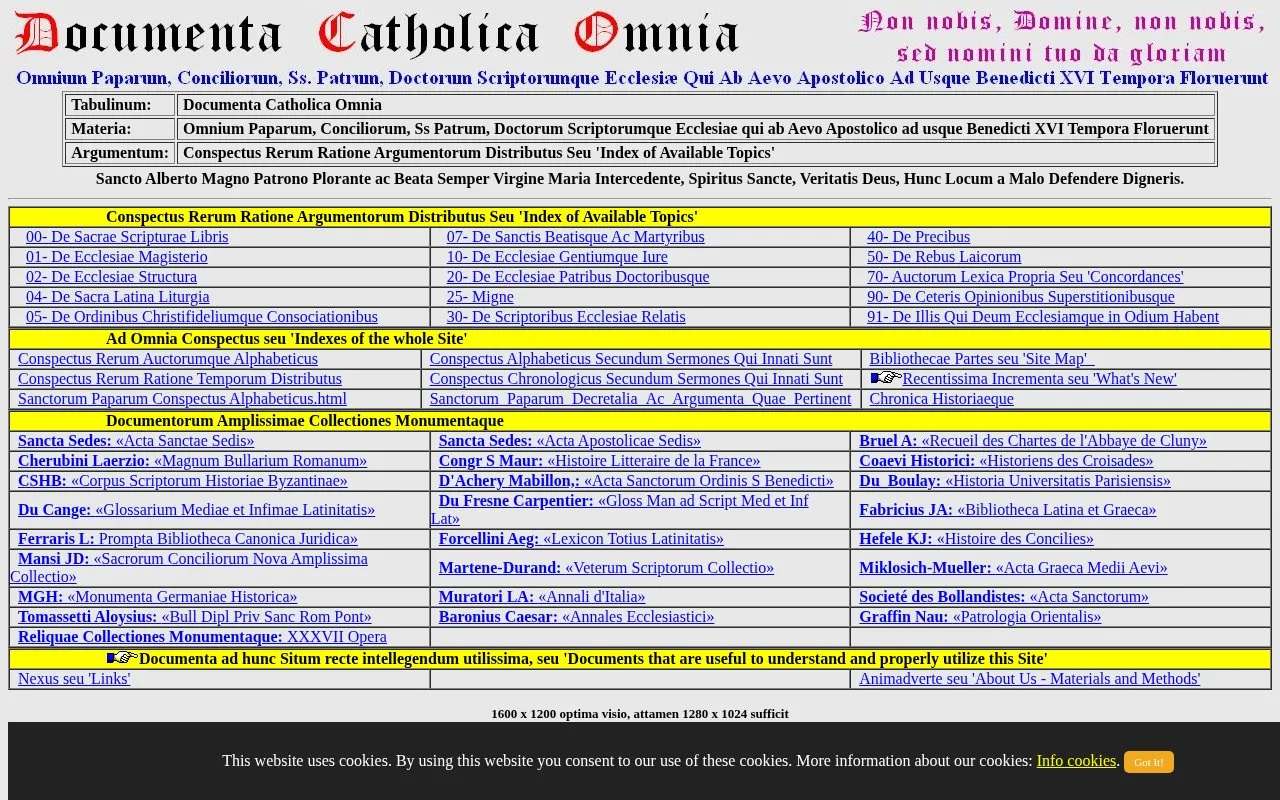Open the Chronica Historiaeque link

(941, 399)
